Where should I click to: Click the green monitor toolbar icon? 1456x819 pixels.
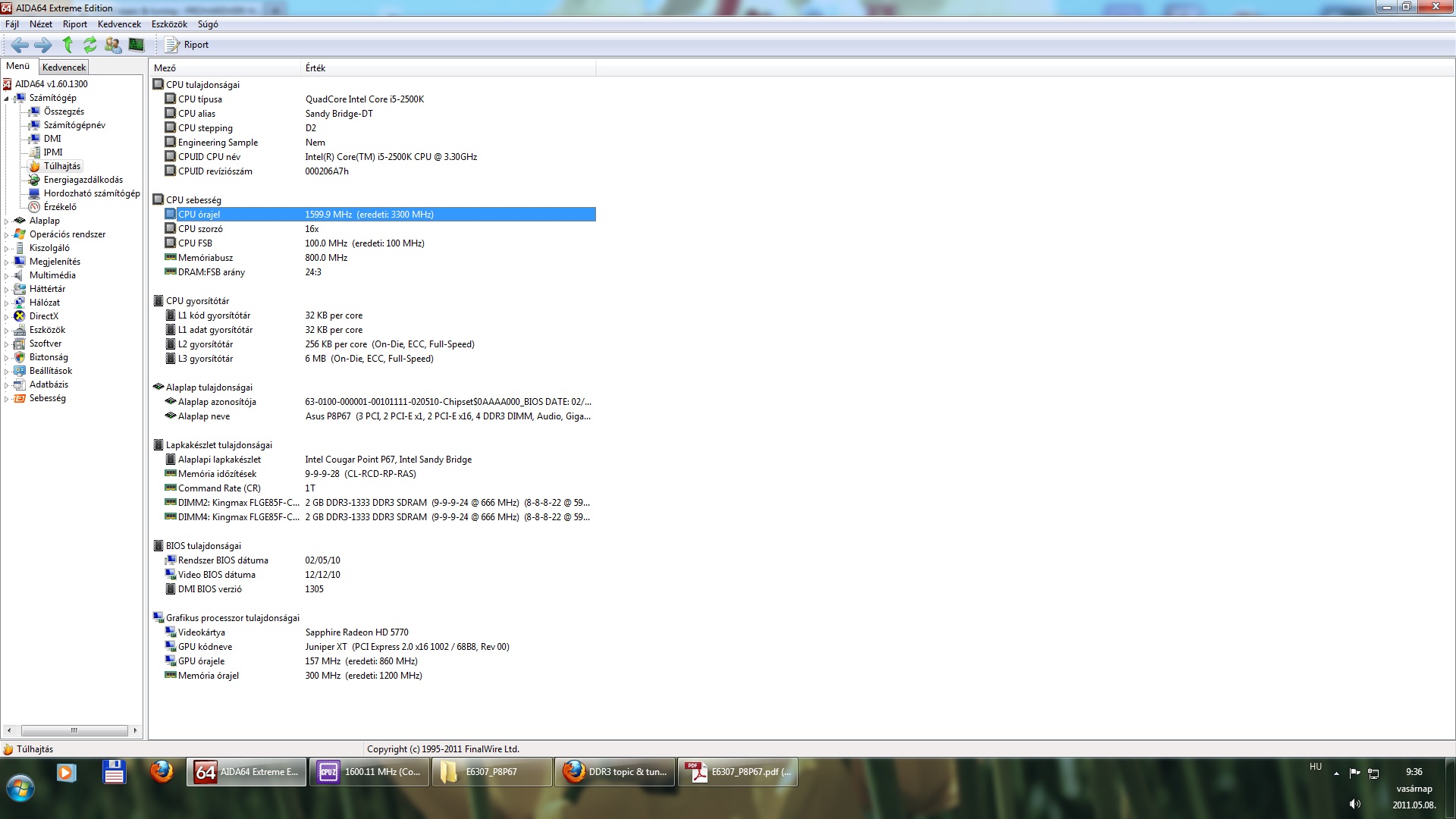(136, 45)
